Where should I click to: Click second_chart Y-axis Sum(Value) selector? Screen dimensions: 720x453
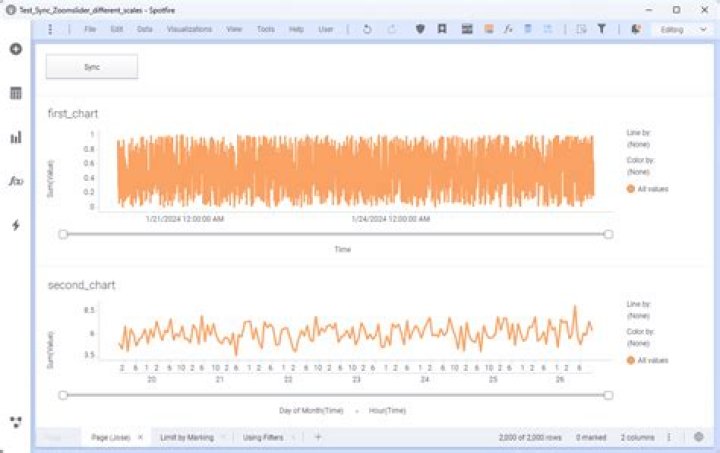tap(51, 350)
